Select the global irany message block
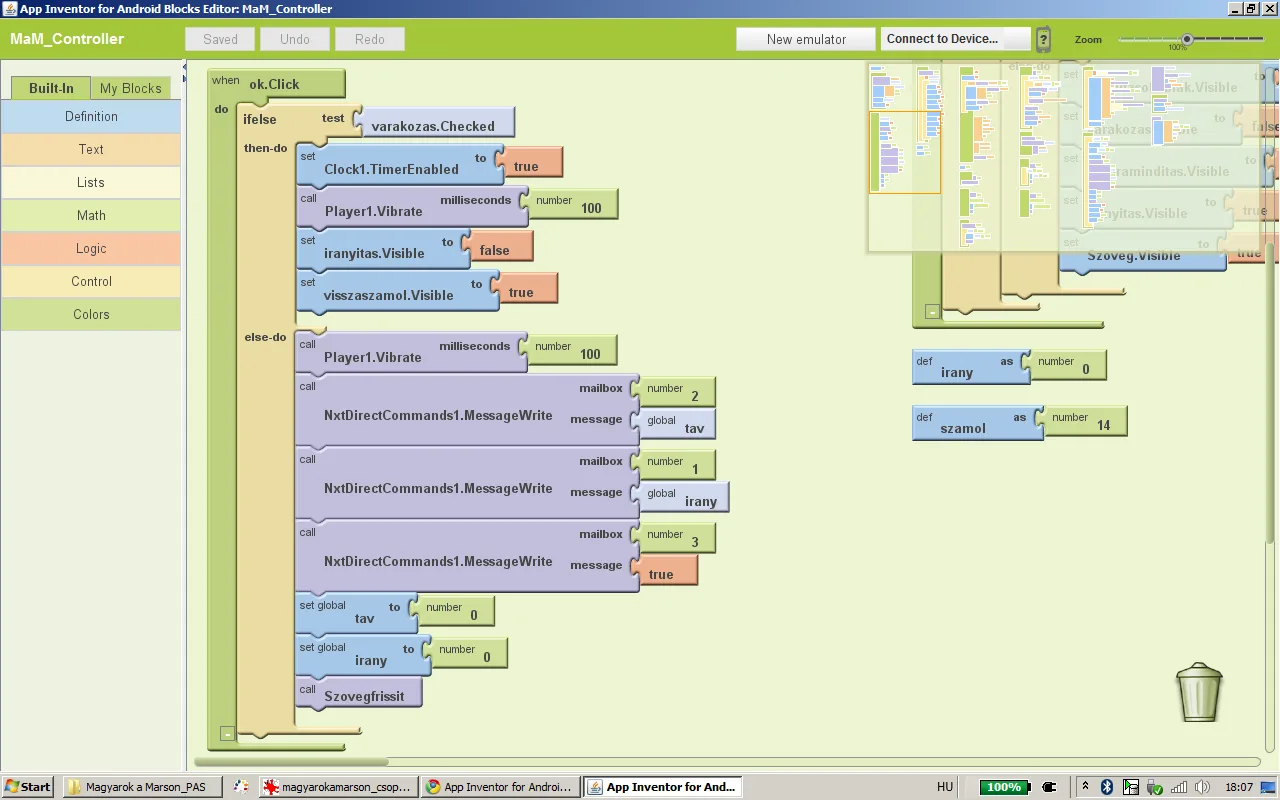The image size is (1280, 800). point(681,497)
